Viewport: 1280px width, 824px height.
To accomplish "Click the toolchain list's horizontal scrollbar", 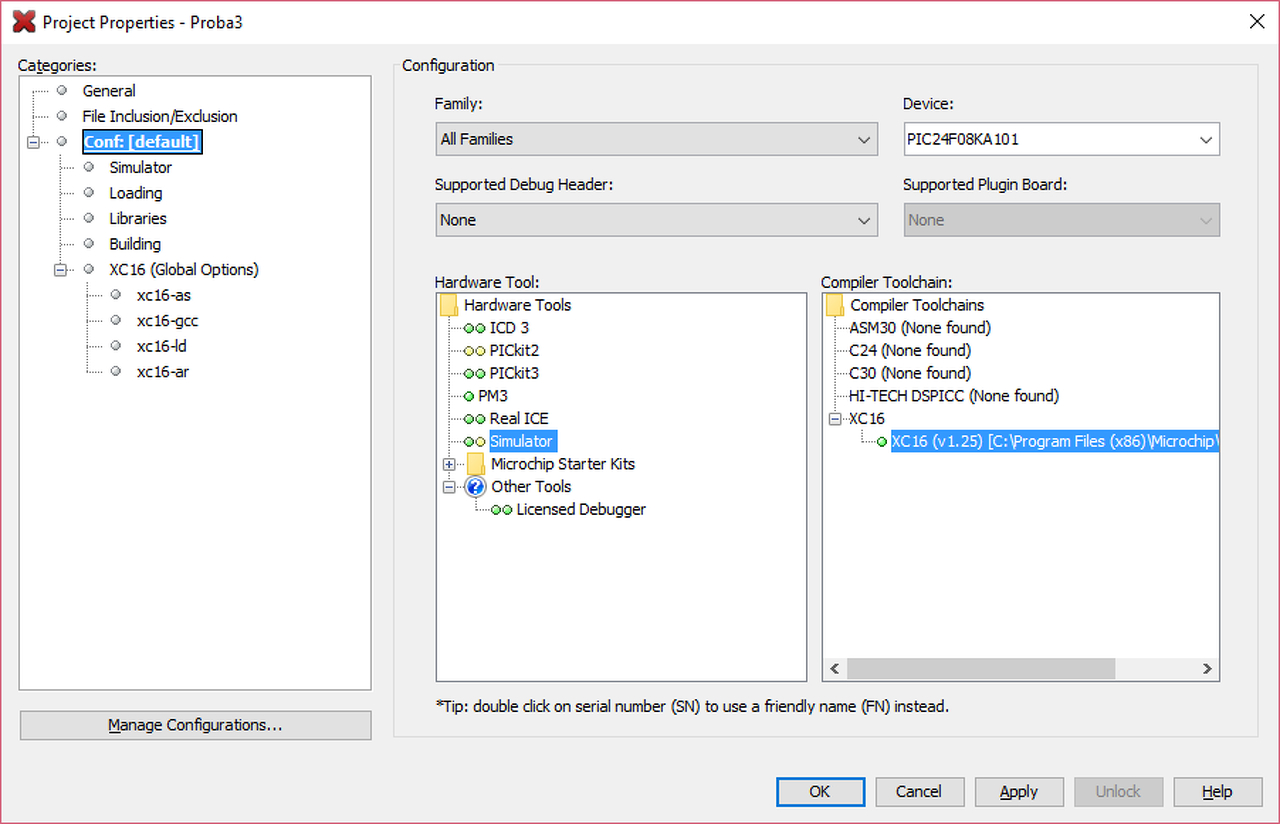I will click(x=980, y=668).
